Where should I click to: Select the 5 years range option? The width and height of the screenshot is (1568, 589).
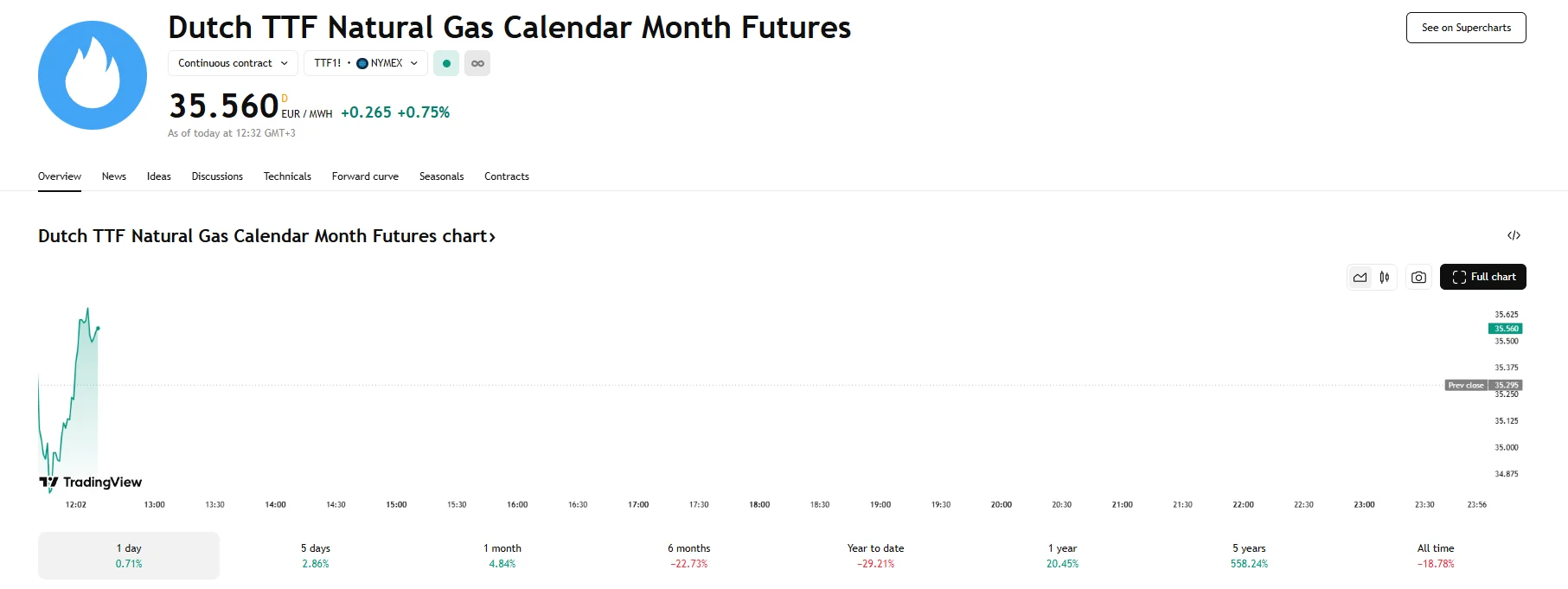pos(1249,555)
